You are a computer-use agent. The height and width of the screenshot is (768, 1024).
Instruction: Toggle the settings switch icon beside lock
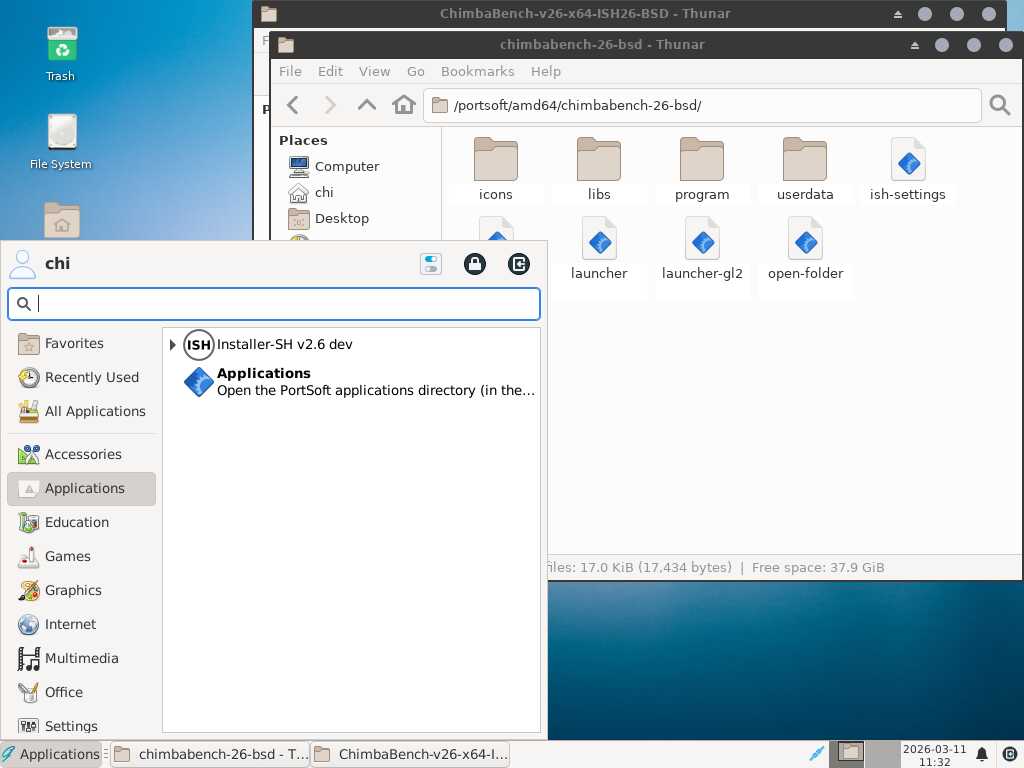pos(431,264)
